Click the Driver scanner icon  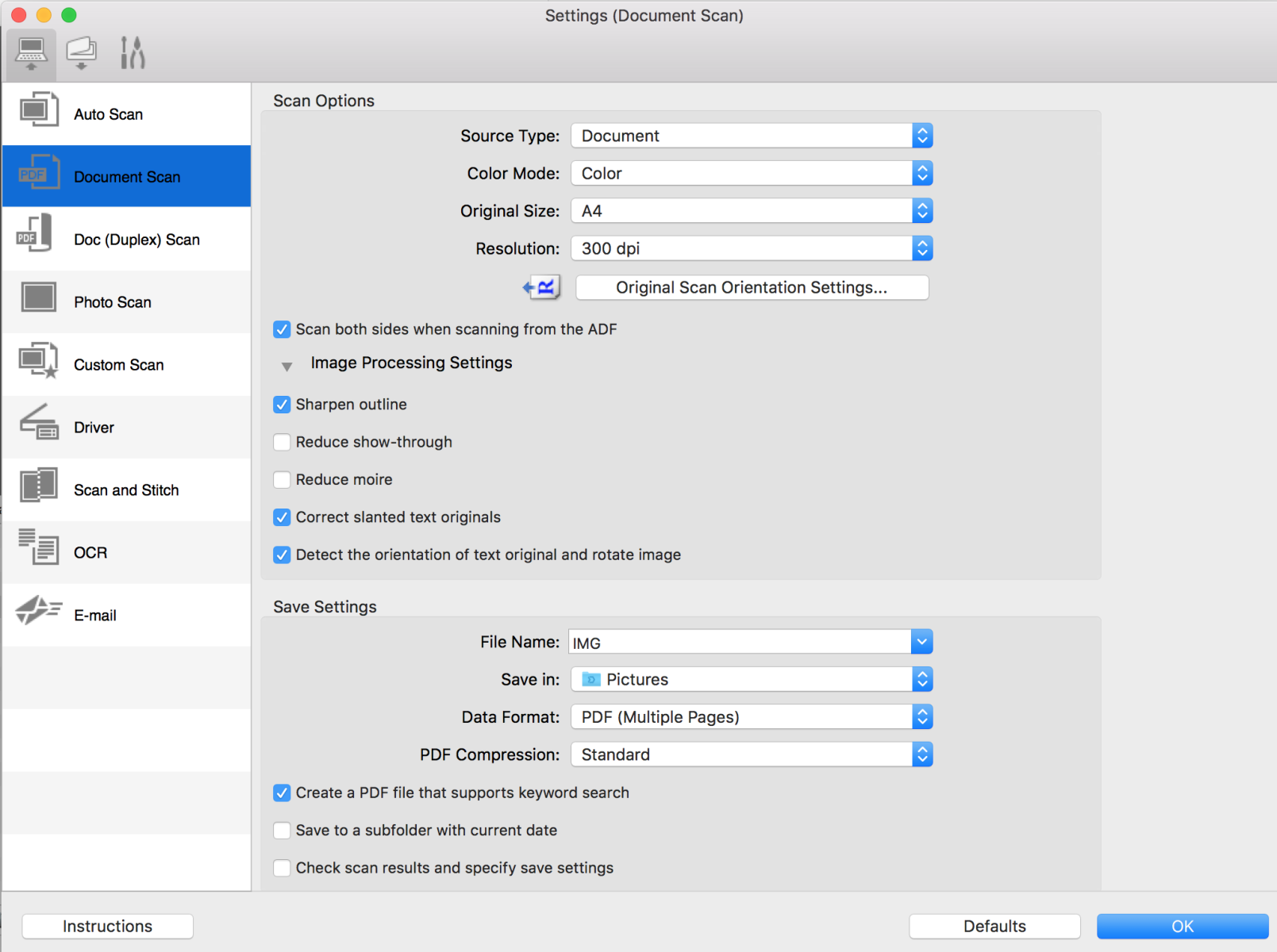(39, 421)
